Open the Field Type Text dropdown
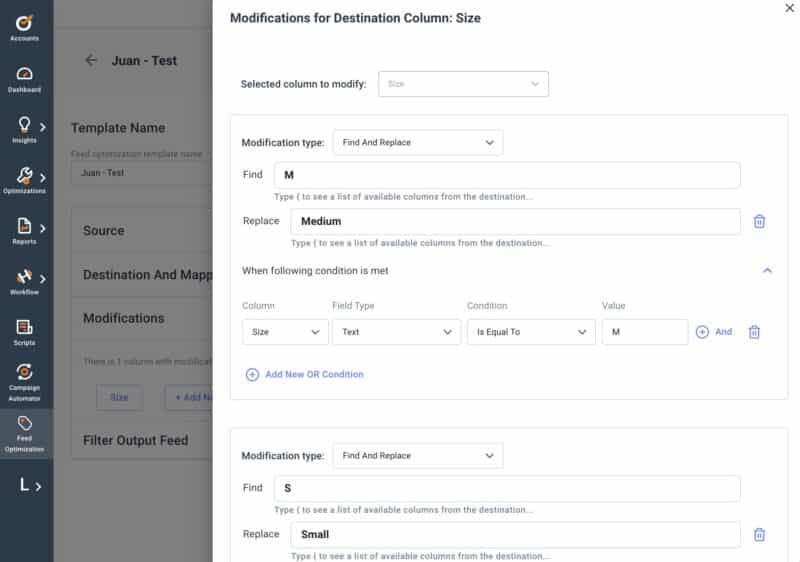This screenshot has height=562, width=800. click(x=396, y=332)
